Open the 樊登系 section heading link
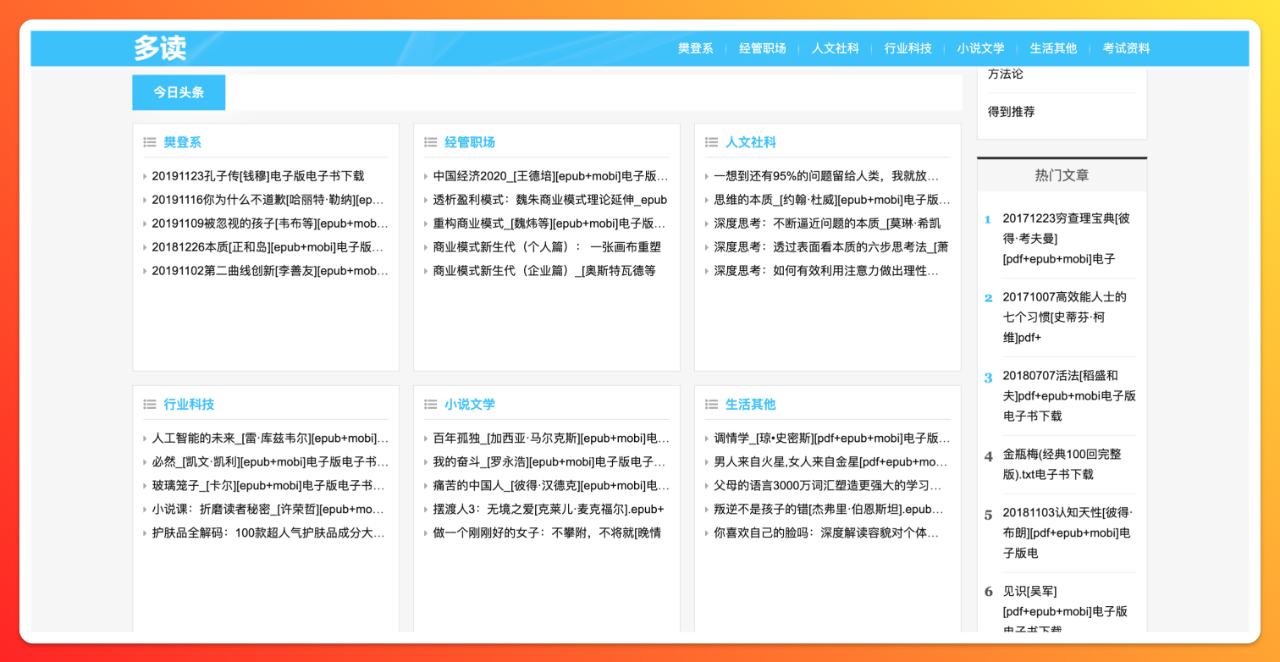The height and width of the screenshot is (662, 1280). [183, 142]
